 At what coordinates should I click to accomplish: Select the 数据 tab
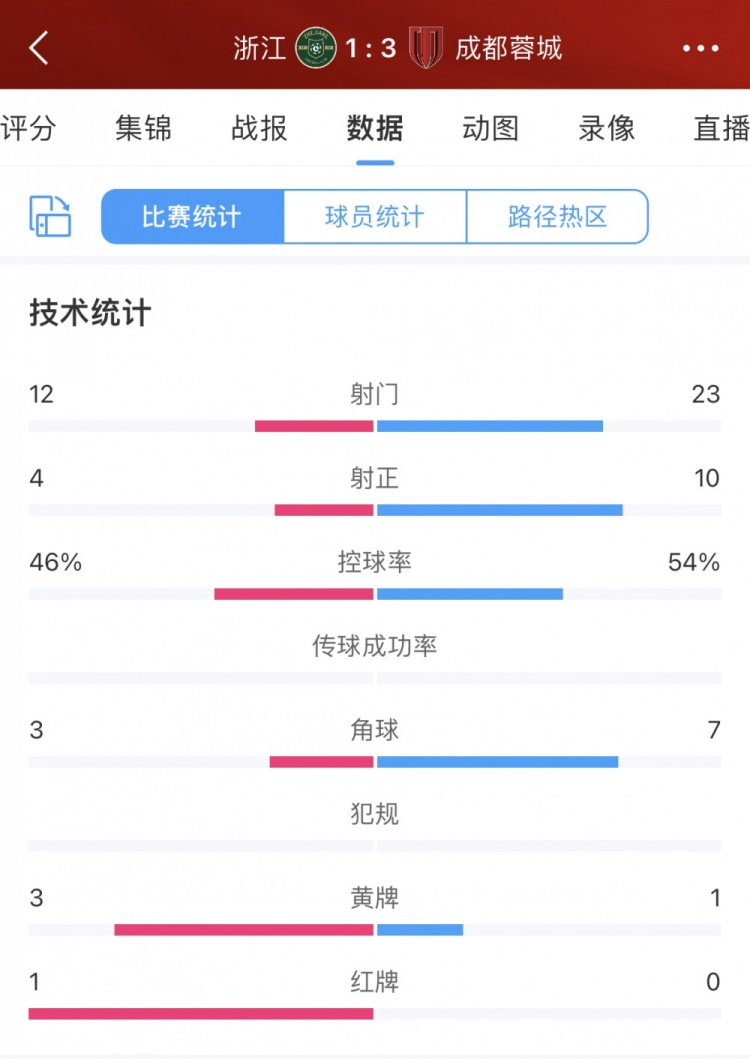pyautogui.click(x=375, y=128)
